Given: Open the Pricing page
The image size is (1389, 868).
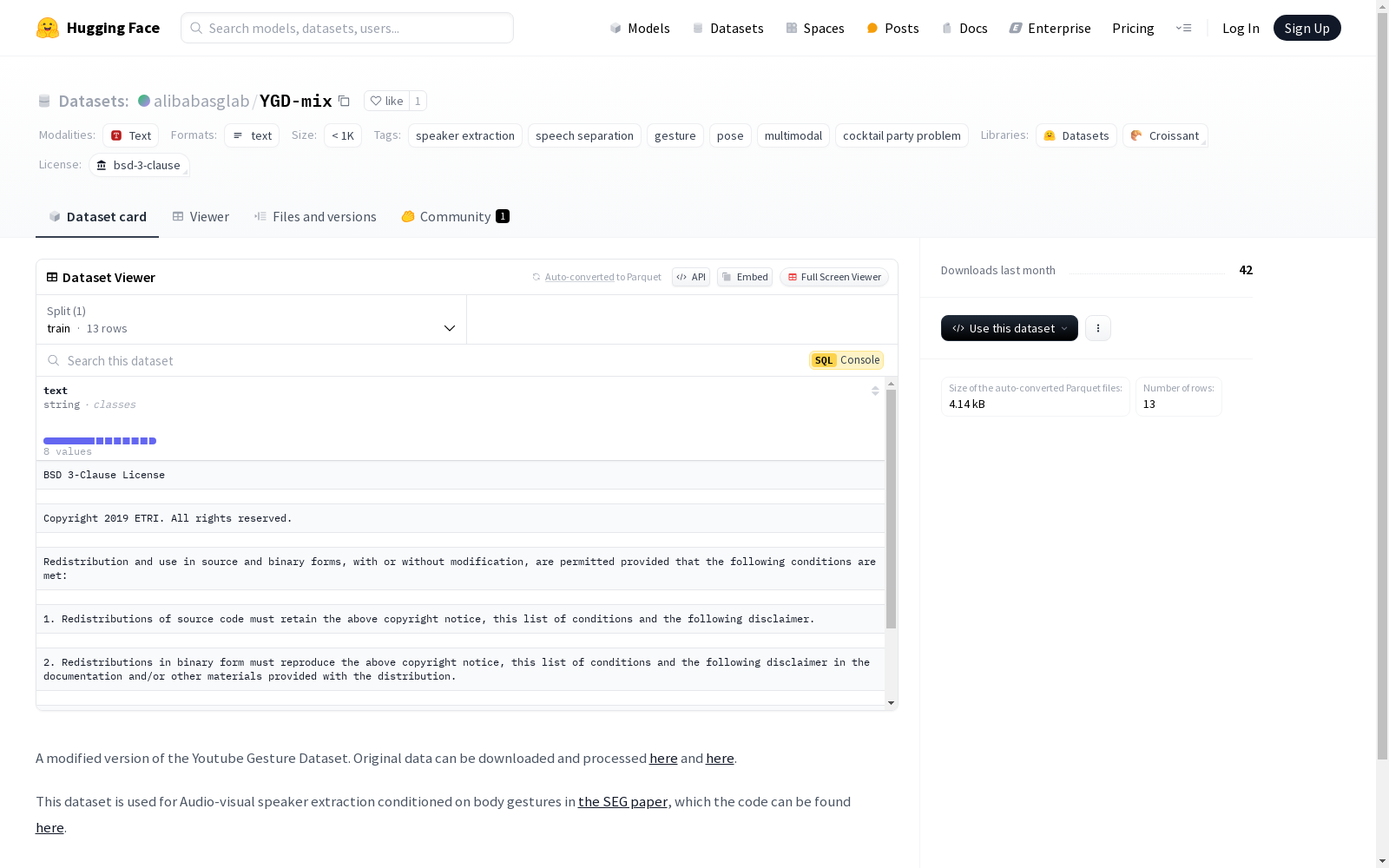Looking at the screenshot, I should 1133,28.
